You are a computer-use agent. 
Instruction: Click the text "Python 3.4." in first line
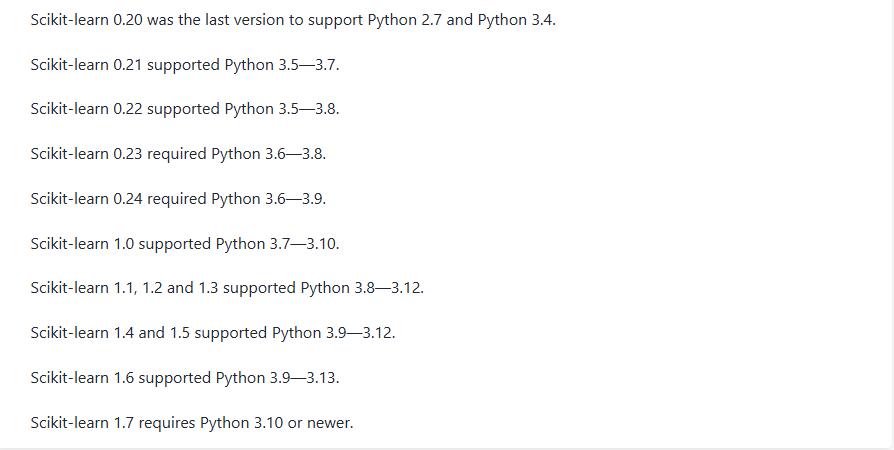tap(517, 20)
